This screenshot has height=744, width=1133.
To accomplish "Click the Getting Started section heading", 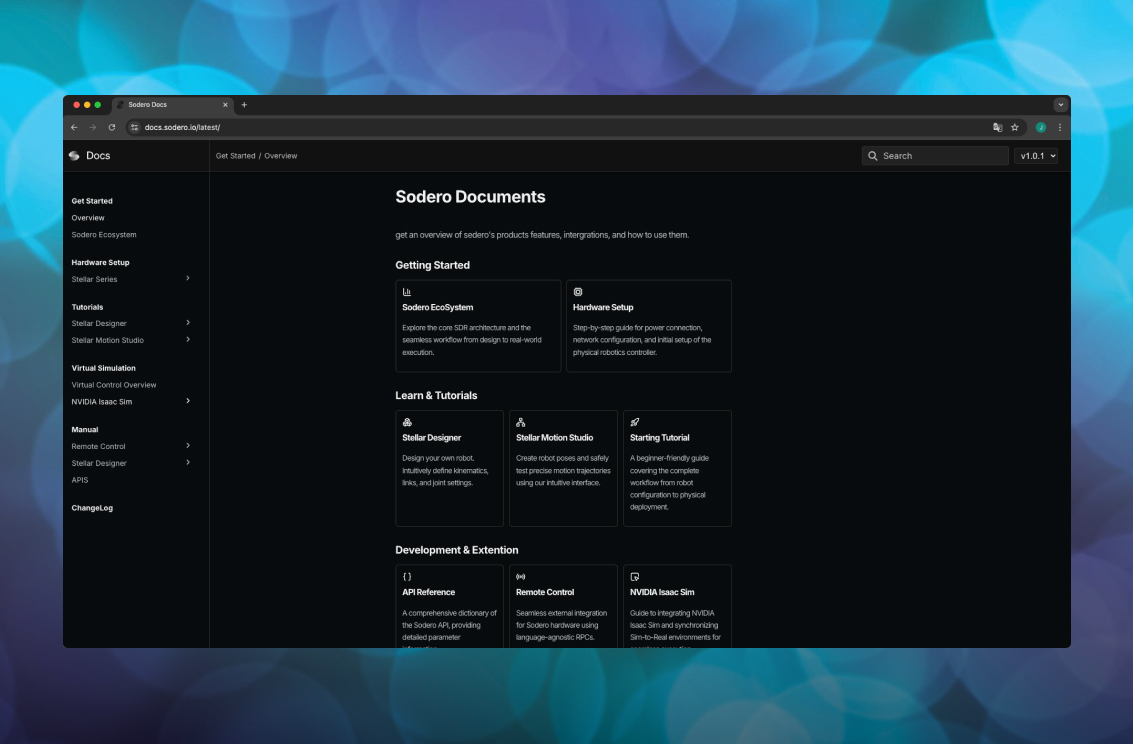I will [x=433, y=265].
